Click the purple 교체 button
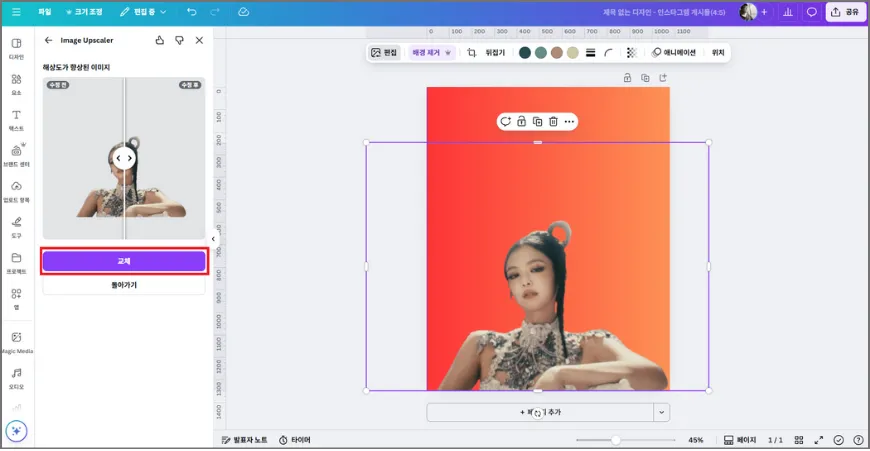 pyautogui.click(x=124, y=261)
